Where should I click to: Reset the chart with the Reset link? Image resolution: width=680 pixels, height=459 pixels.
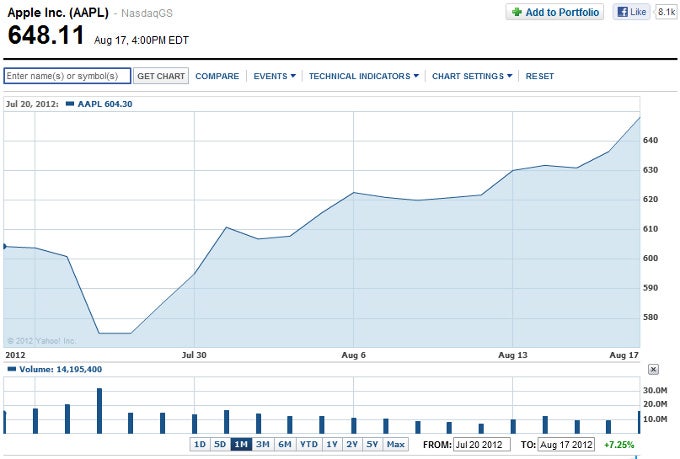(539, 76)
